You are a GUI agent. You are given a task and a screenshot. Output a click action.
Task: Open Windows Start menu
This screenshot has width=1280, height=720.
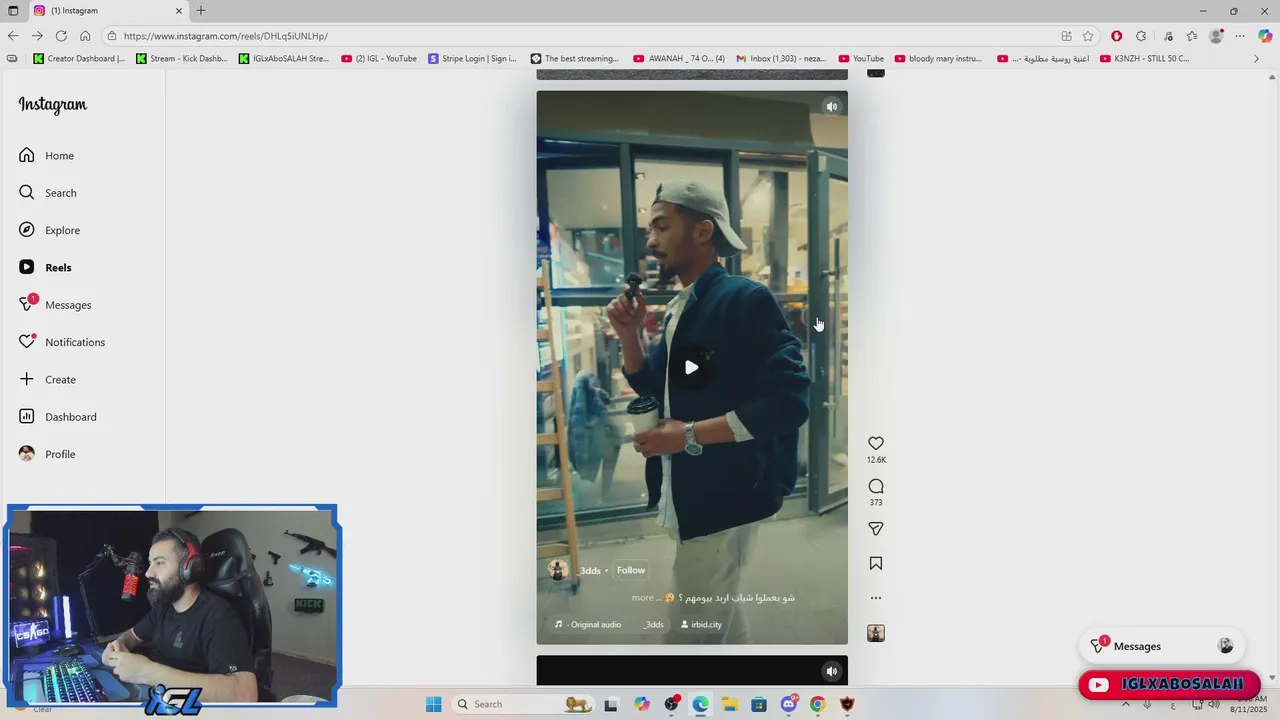(x=433, y=704)
